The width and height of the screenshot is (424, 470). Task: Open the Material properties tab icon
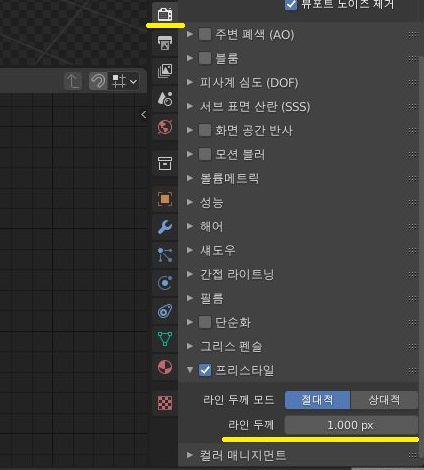pyautogui.click(x=165, y=367)
